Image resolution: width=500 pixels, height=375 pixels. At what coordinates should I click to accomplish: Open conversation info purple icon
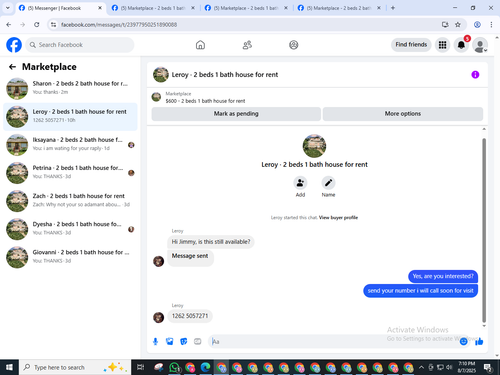coord(475,75)
